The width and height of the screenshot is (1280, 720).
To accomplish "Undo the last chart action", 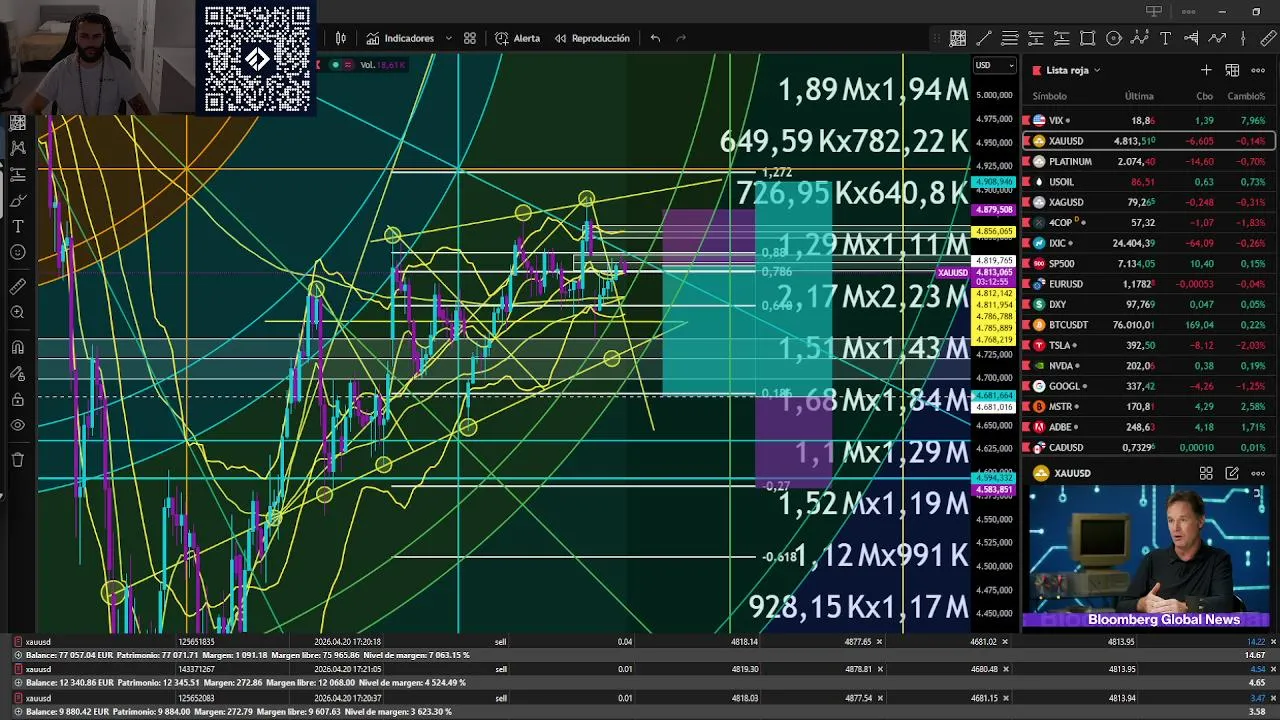I will (655, 38).
